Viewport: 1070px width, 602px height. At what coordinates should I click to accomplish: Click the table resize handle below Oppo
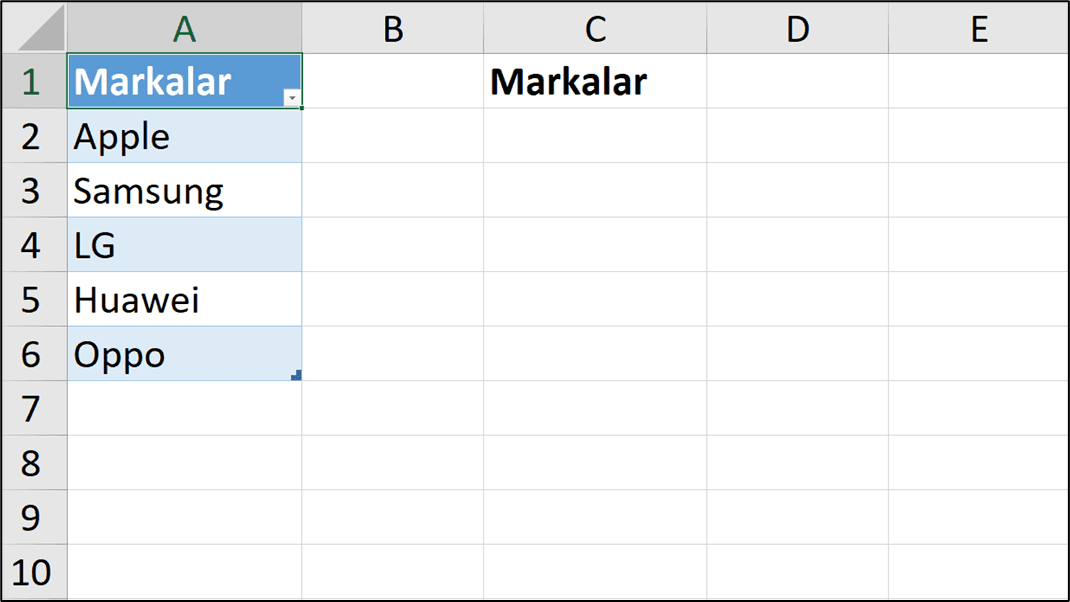(296, 375)
